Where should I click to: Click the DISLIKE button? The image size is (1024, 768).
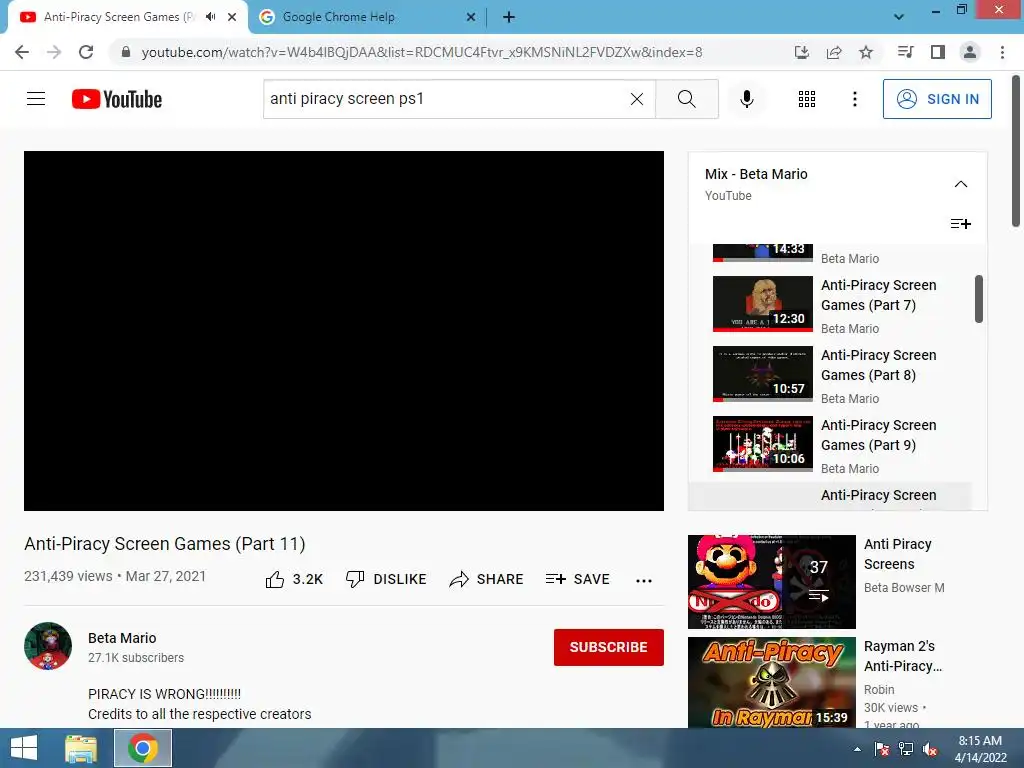pos(386,579)
